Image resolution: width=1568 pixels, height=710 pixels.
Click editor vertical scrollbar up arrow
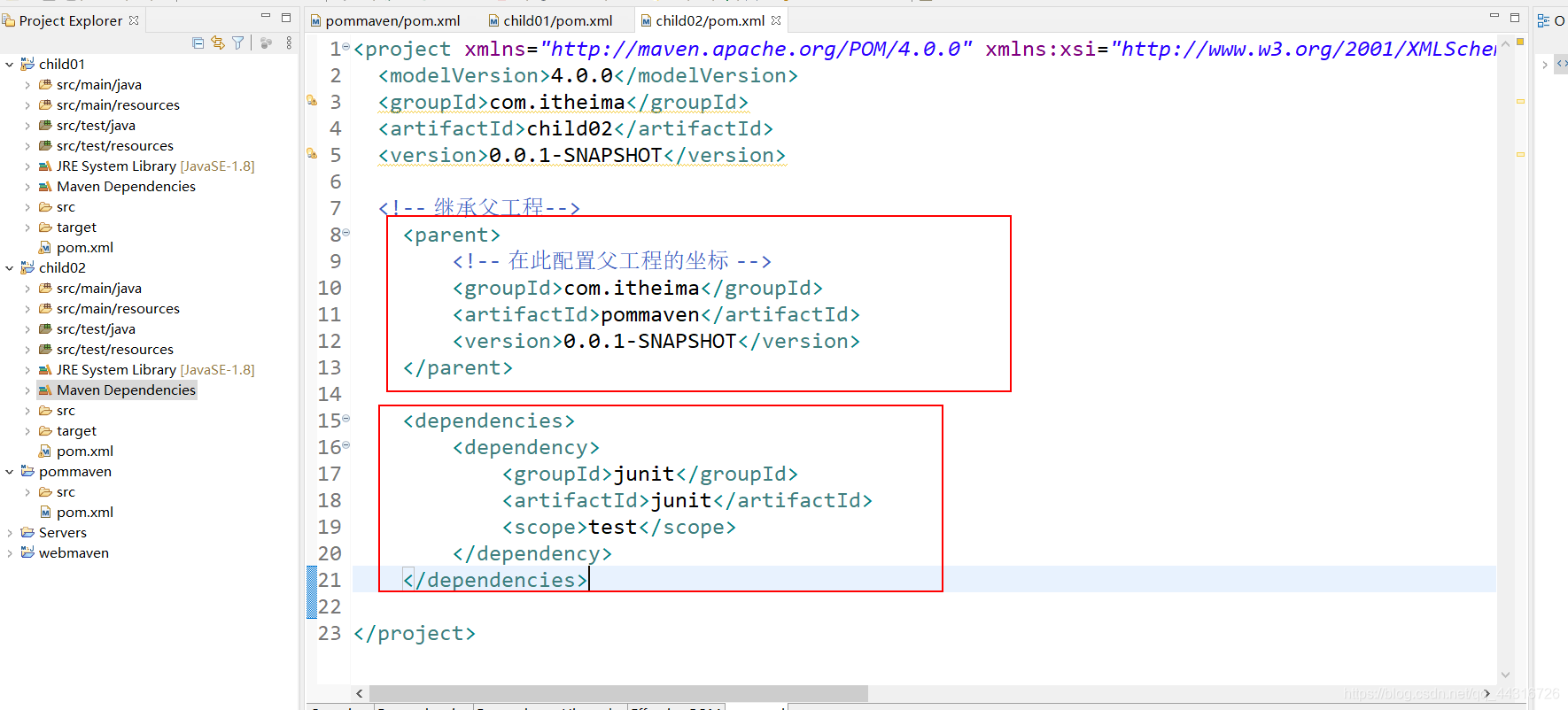(1505, 46)
